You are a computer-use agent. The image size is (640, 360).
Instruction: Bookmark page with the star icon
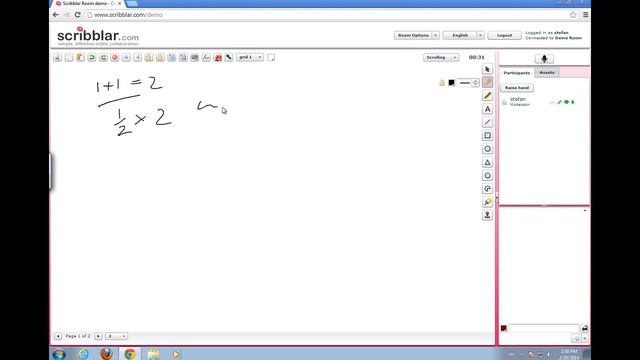pos(573,15)
